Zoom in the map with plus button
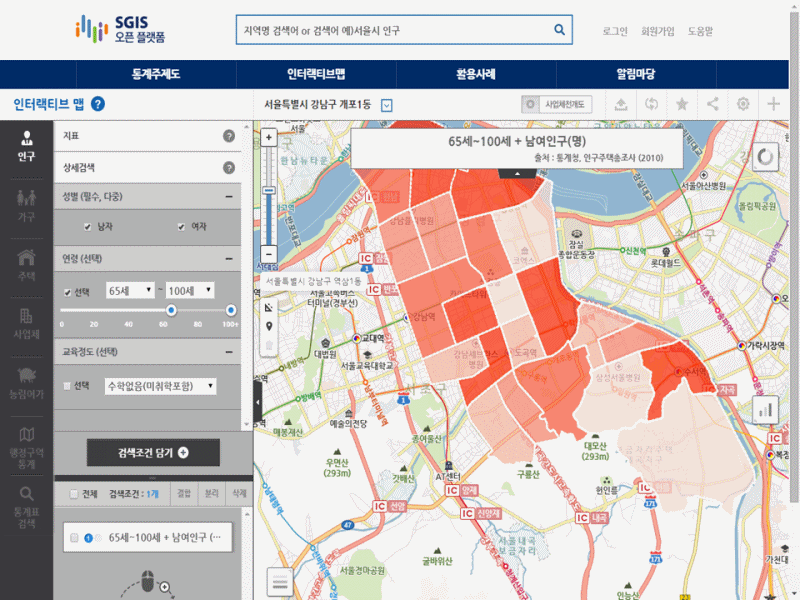Screen dimensions: 800x600 [x=268, y=138]
